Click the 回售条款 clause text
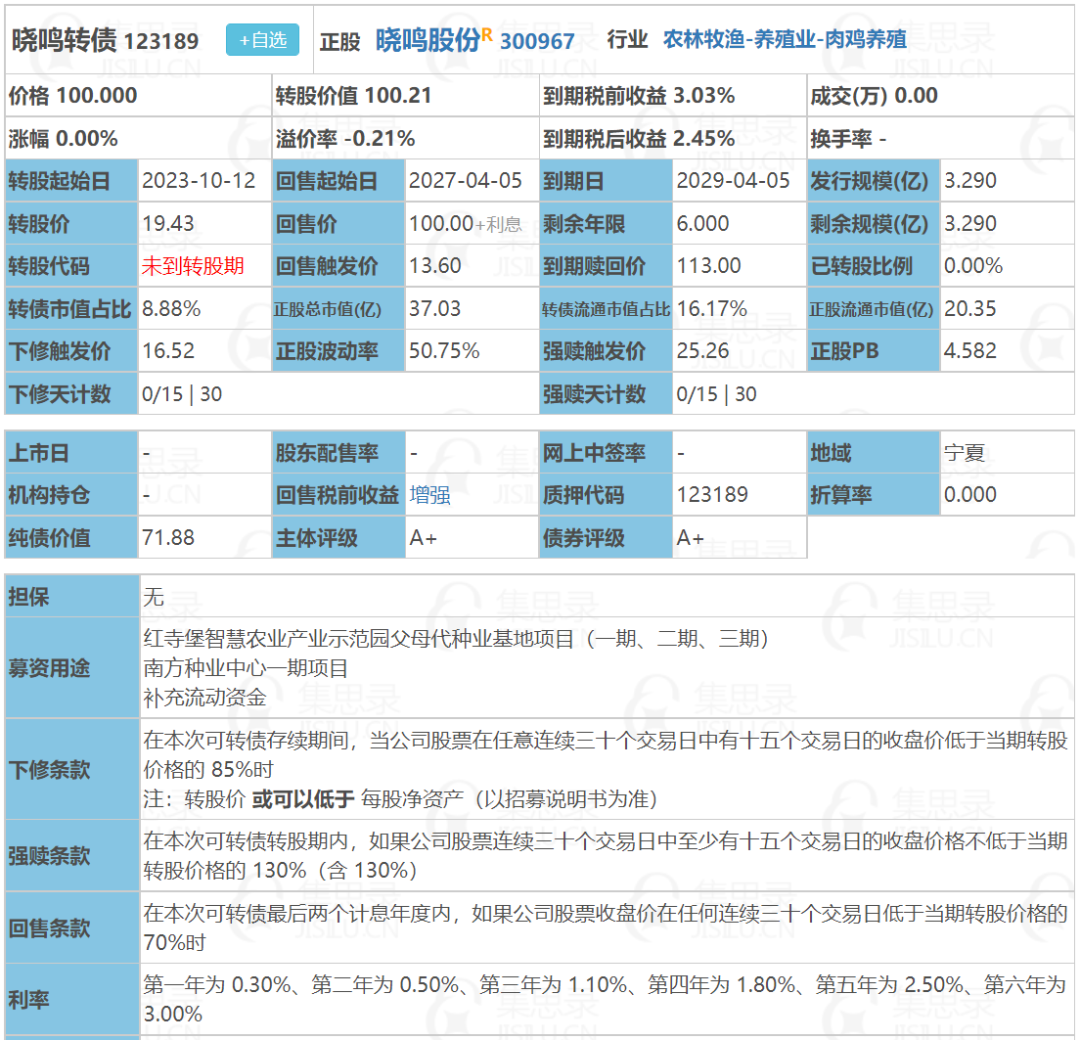The image size is (1080, 1040). (x=605, y=928)
